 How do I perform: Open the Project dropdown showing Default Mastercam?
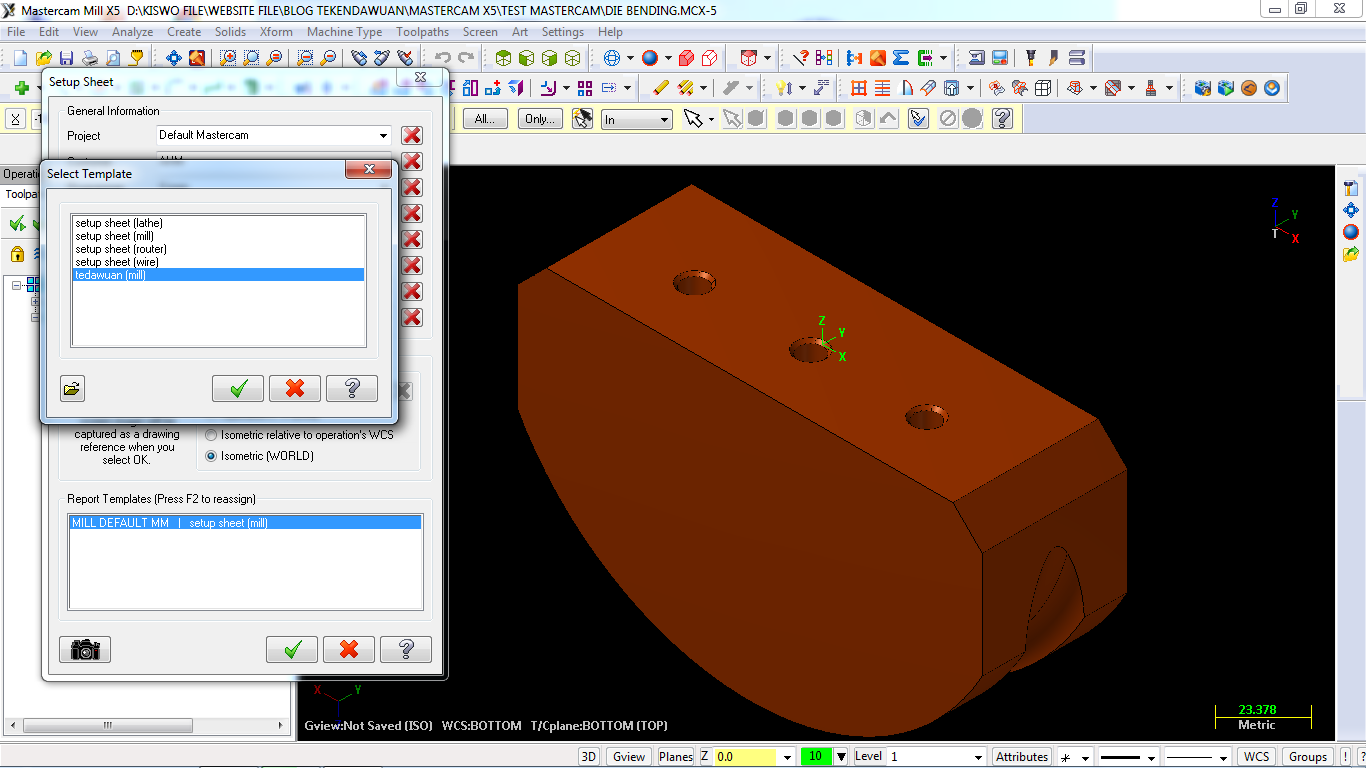click(x=383, y=135)
